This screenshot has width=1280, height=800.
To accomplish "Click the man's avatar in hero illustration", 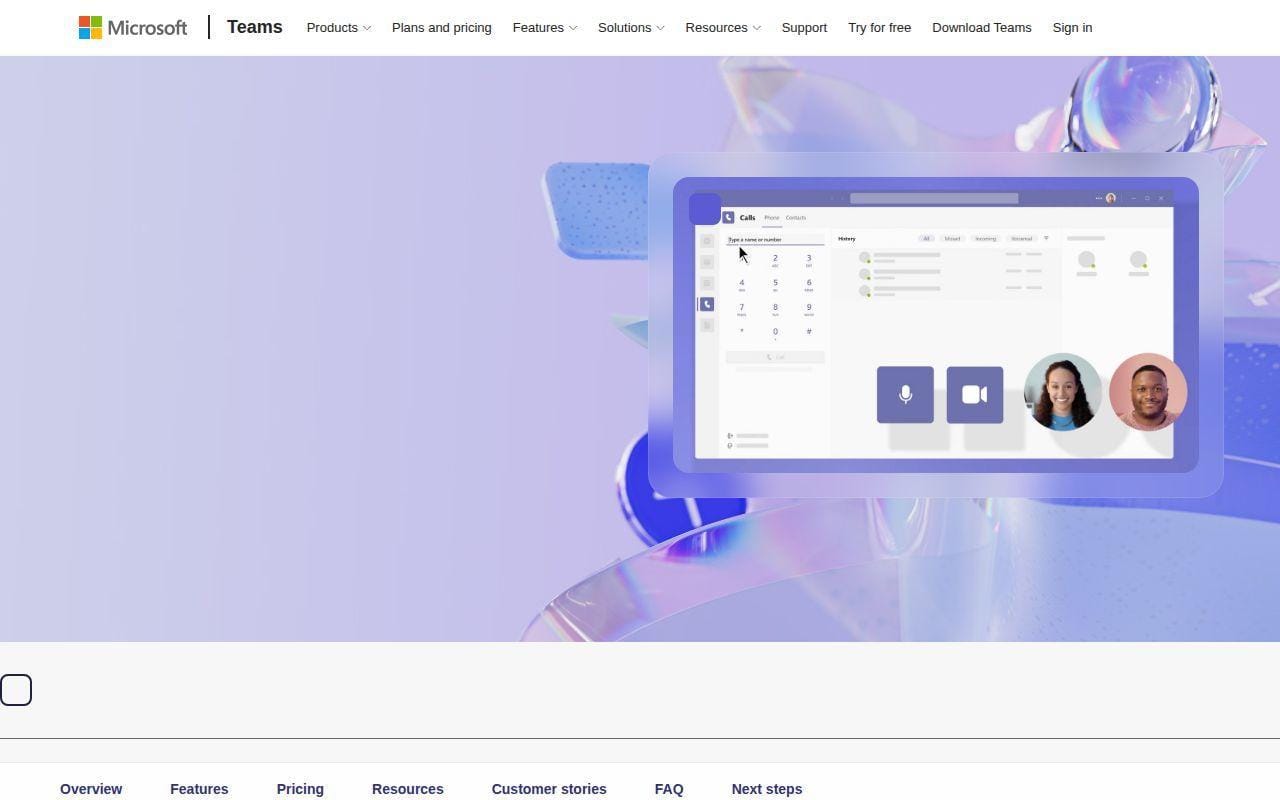I will [1148, 392].
